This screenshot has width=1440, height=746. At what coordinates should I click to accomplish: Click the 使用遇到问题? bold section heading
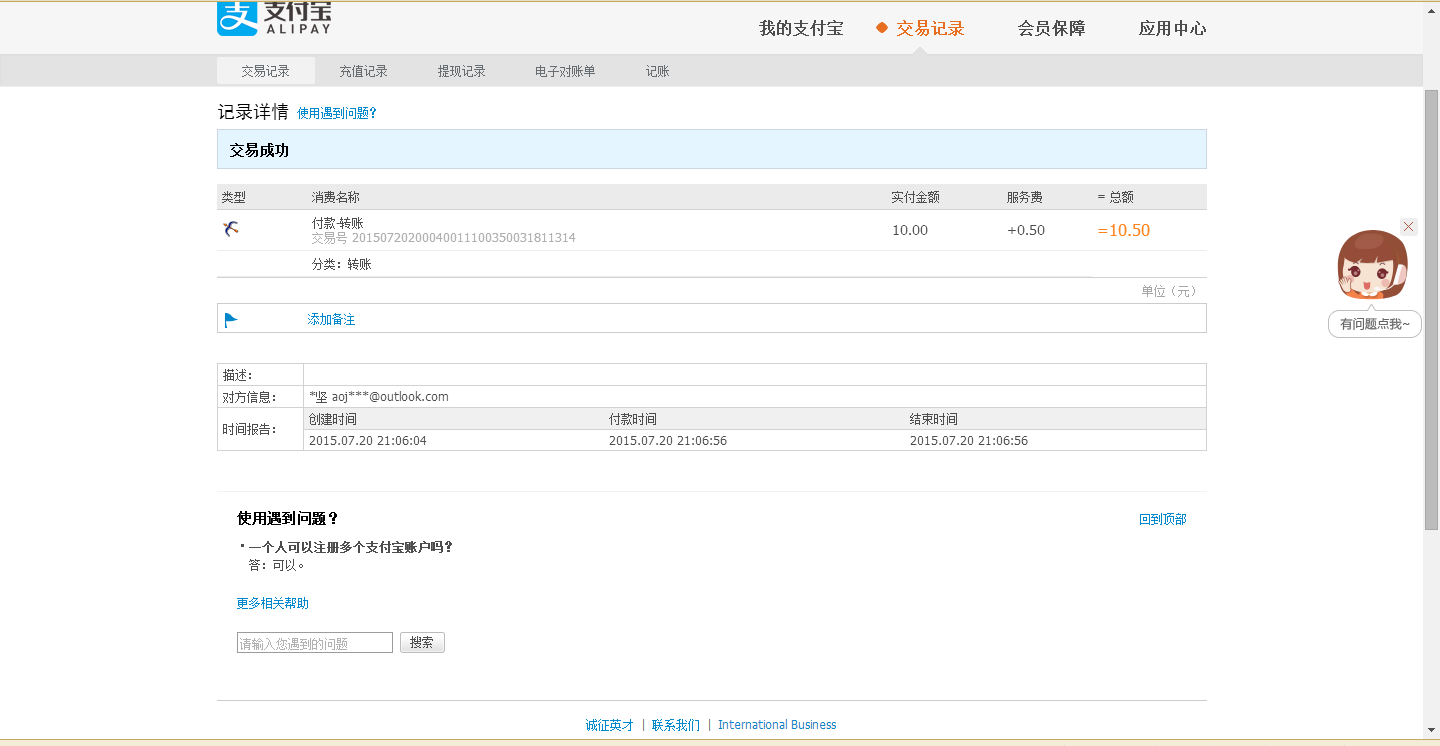coord(288,518)
